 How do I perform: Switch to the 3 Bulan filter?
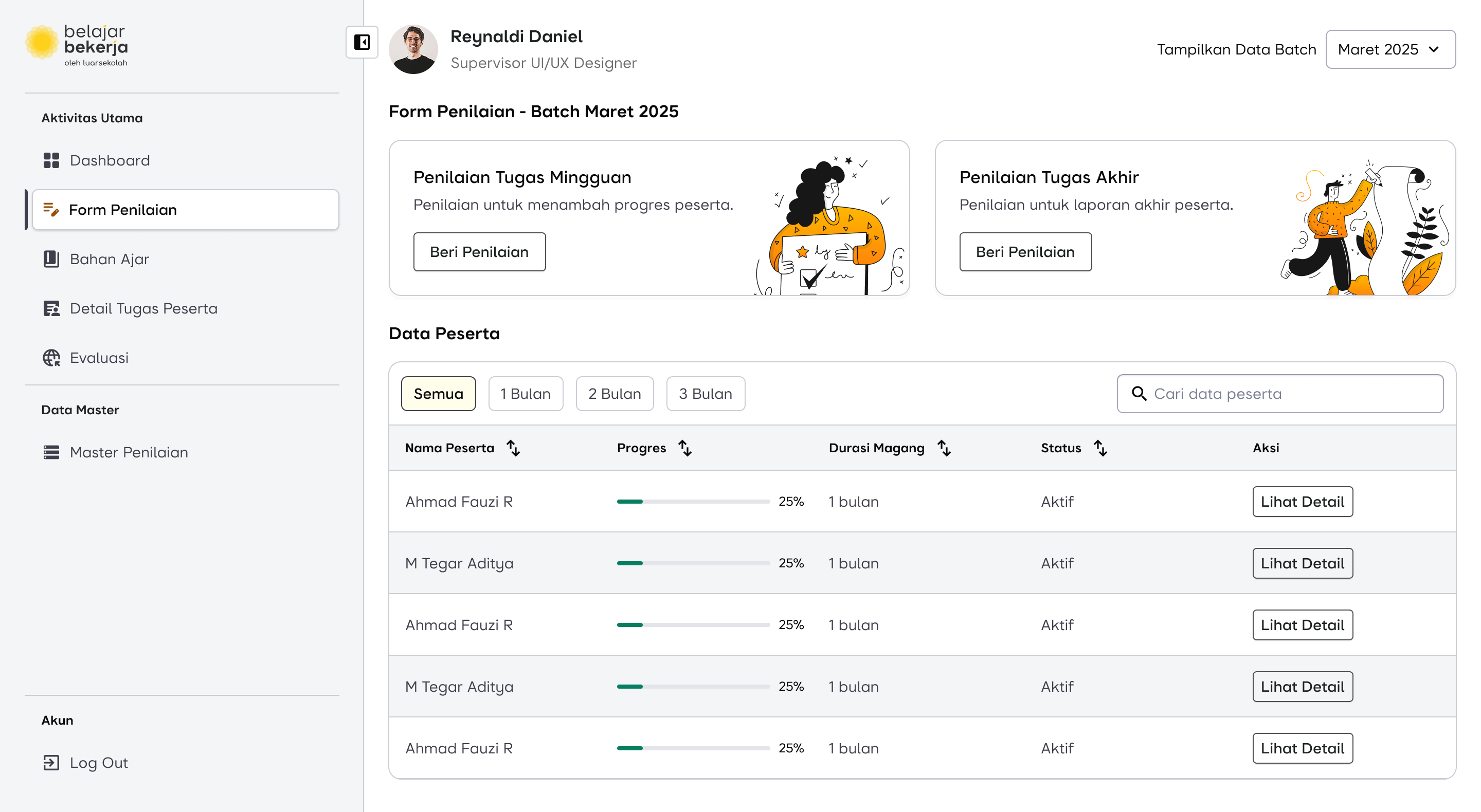(x=705, y=394)
